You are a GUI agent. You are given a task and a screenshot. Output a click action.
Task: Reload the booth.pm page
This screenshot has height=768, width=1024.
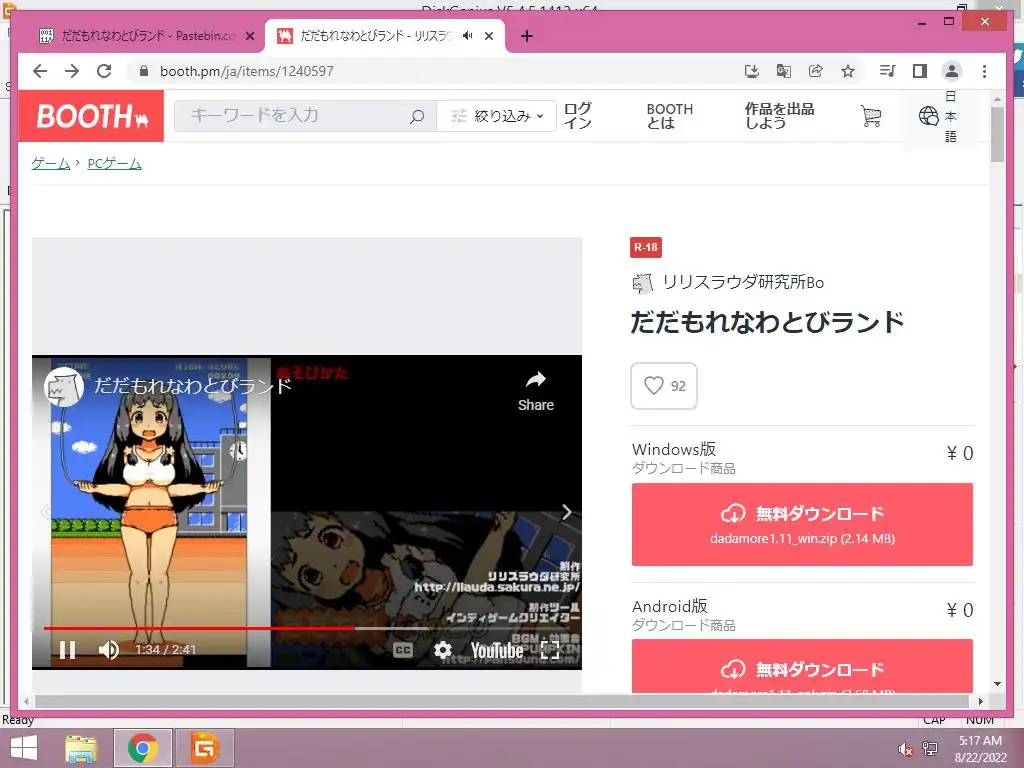coord(104,71)
